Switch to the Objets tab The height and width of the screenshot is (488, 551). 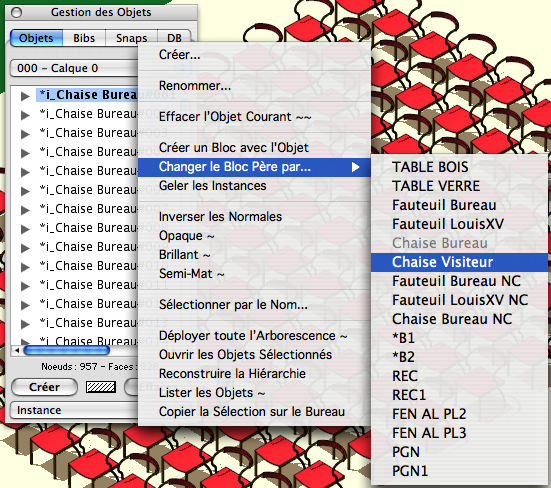37,38
